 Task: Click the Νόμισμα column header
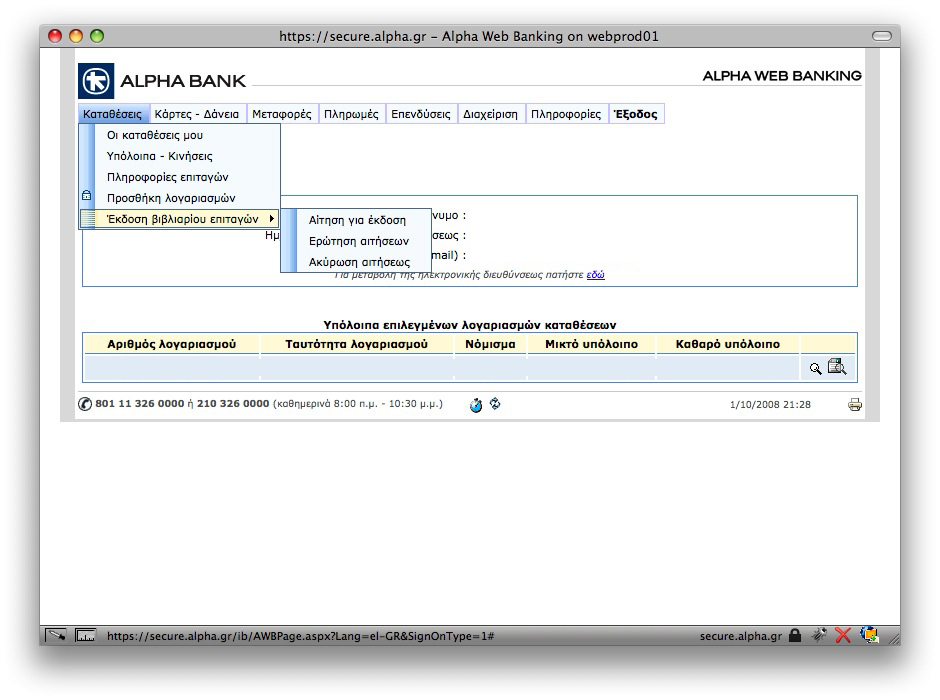point(490,344)
